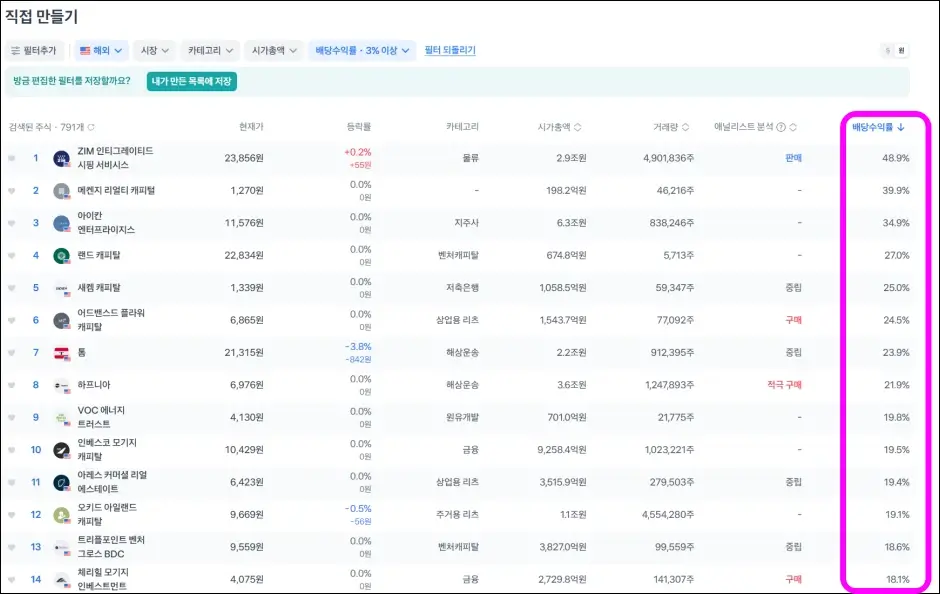Click the 랜드 캐피탈 green logo
The image size is (940, 594).
(61, 255)
